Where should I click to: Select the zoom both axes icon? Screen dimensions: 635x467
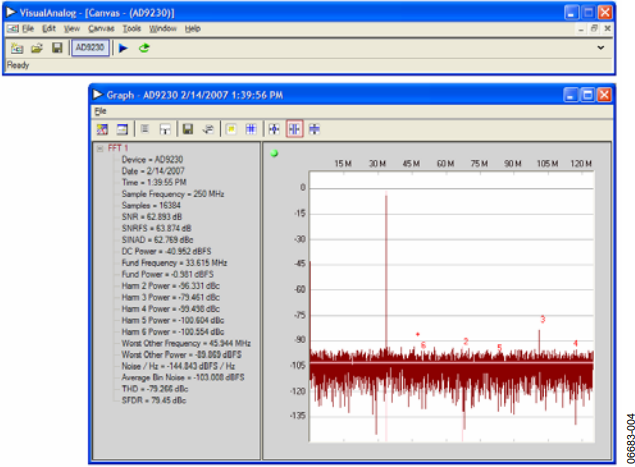(x=274, y=129)
